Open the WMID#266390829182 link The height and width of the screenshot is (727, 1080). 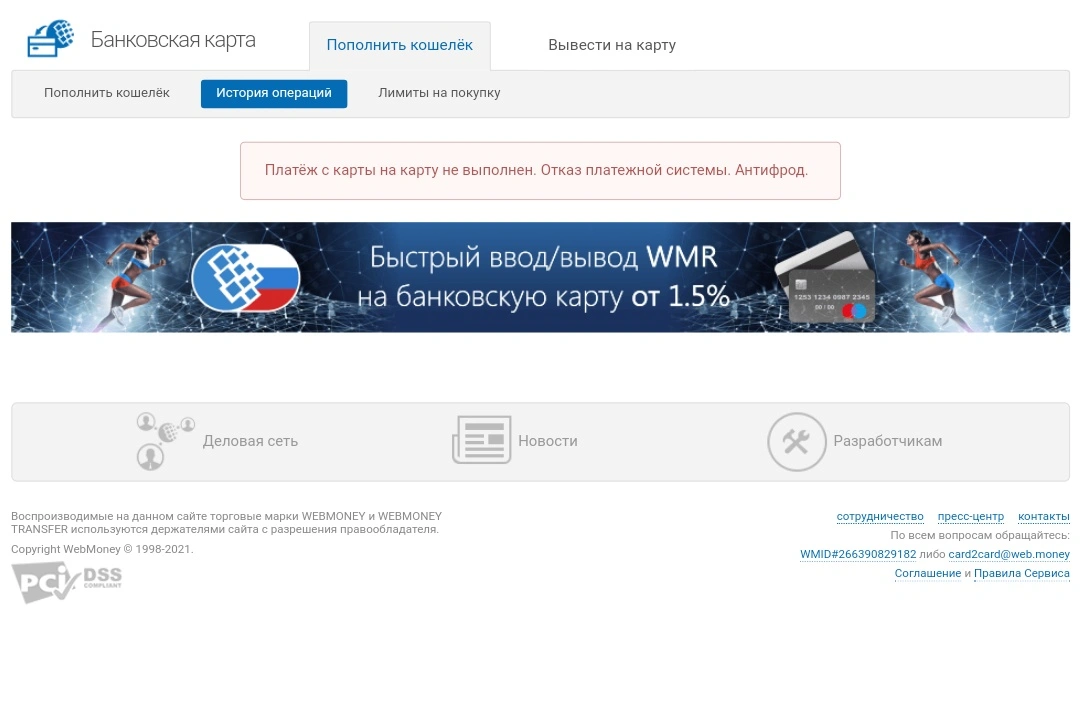pyautogui.click(x=858, y=554)
